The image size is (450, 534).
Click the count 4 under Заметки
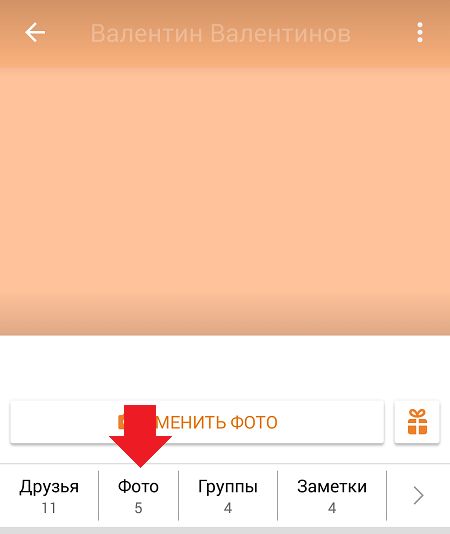click(332, 508)
